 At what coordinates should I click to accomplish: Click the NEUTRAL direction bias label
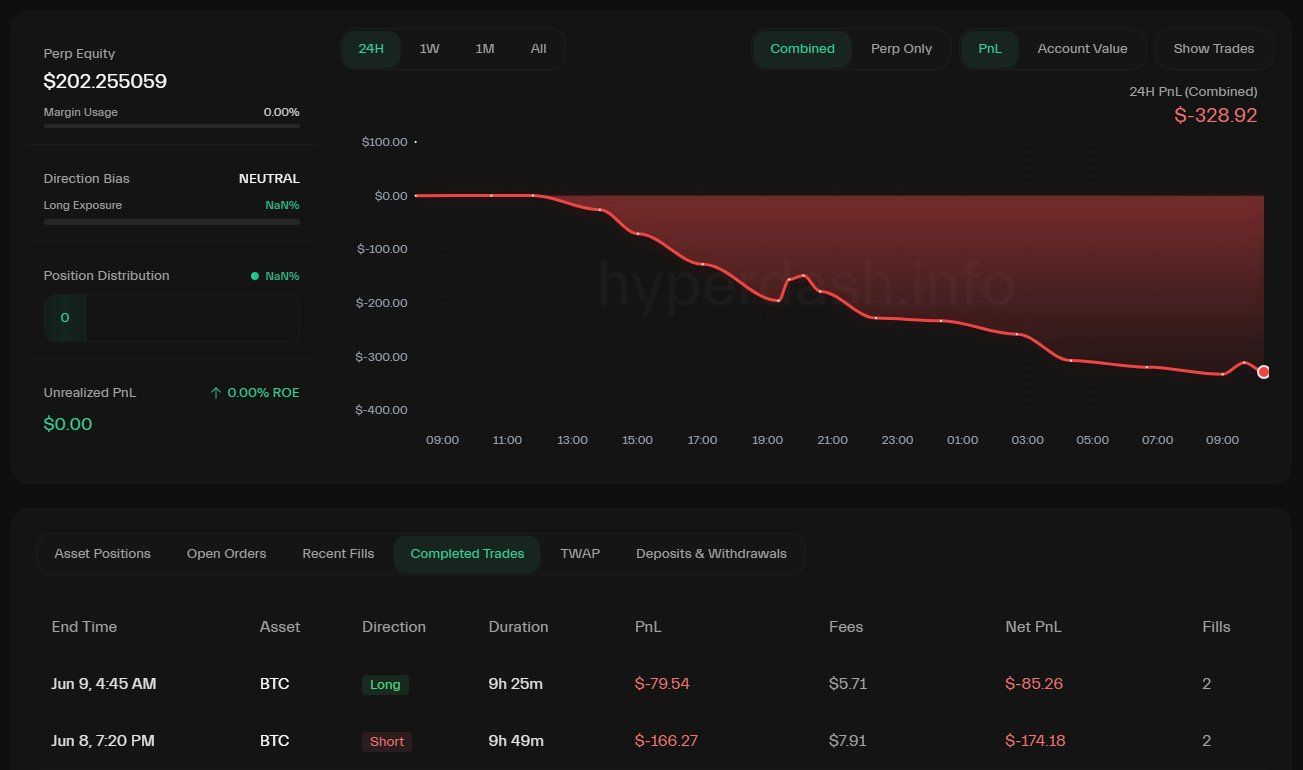[269, 179]
